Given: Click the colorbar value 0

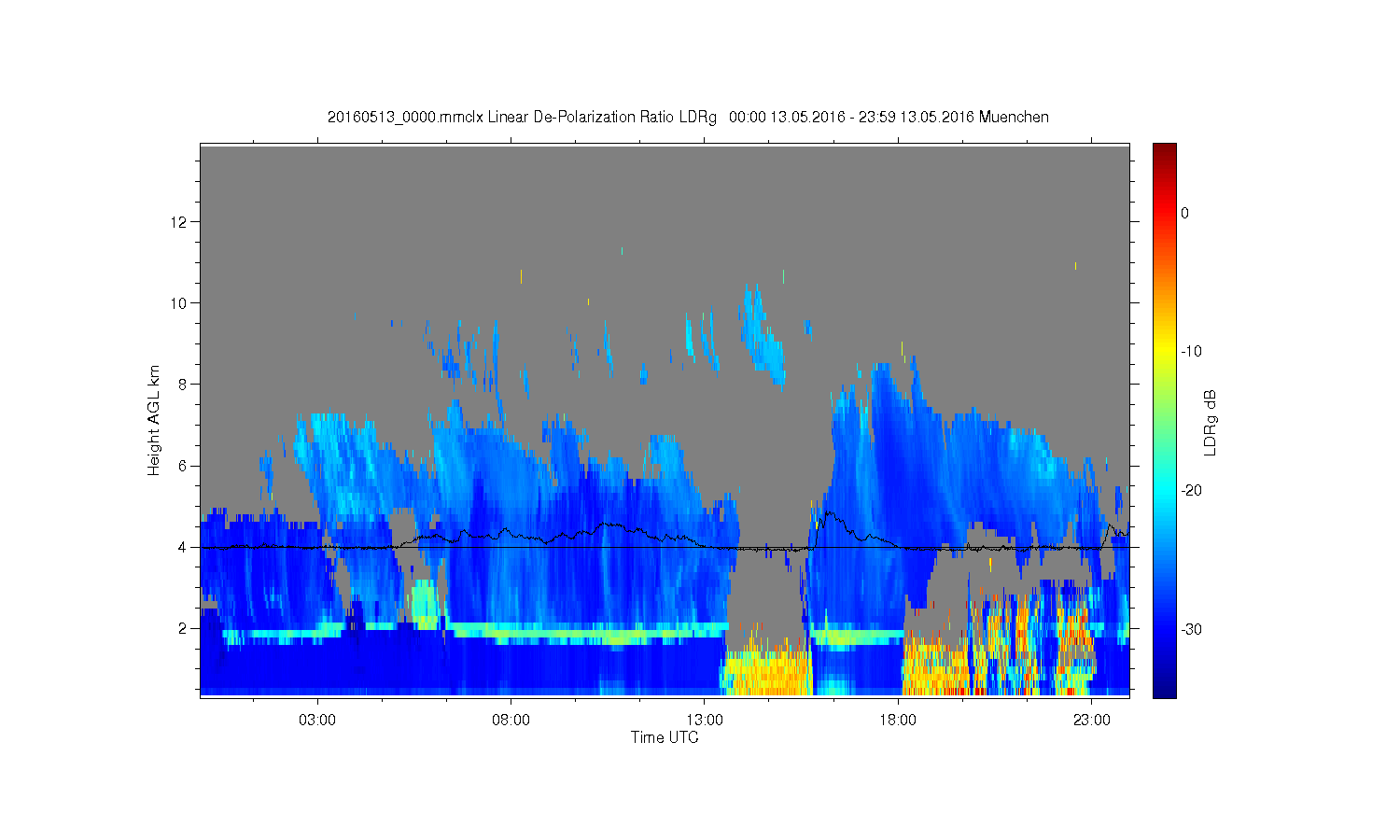Looking at the screenshot, I should coord(1185,213).
